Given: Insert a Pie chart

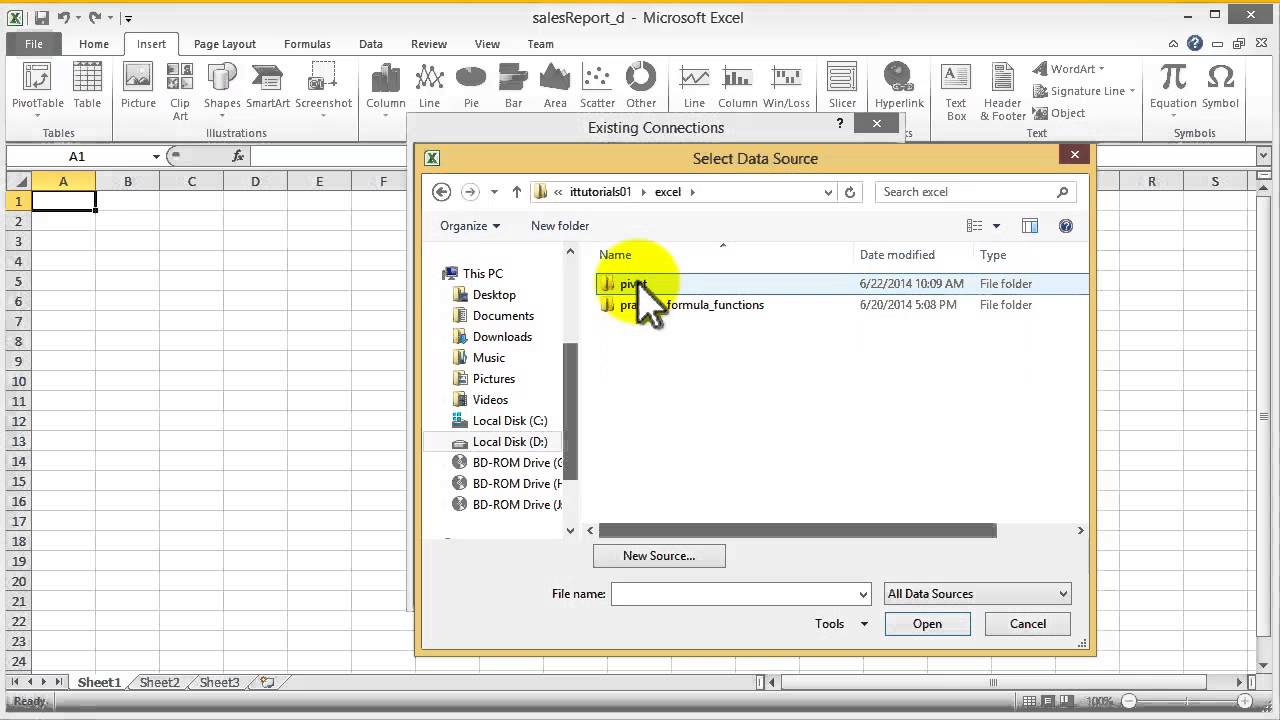Looking at the screenshot, I should 471,87.
